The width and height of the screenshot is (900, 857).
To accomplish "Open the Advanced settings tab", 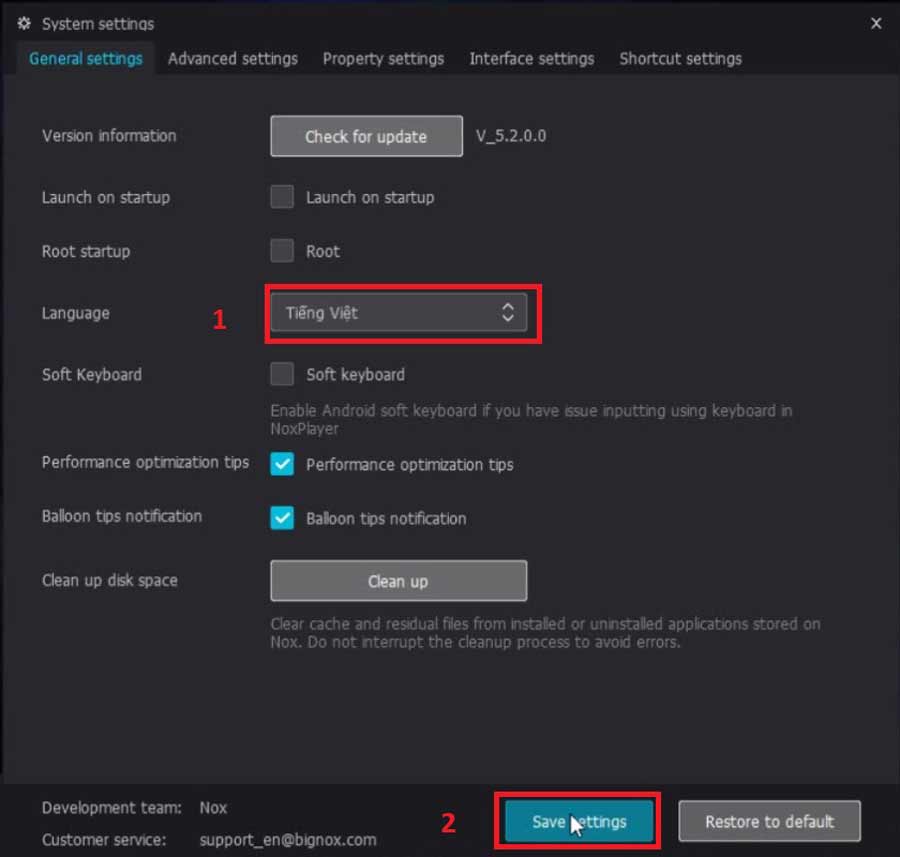I will [232, 59].
